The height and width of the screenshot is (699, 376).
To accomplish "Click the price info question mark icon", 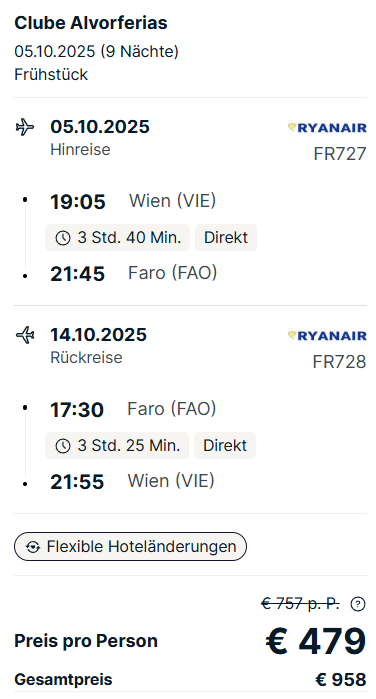I will coord(358,604).
